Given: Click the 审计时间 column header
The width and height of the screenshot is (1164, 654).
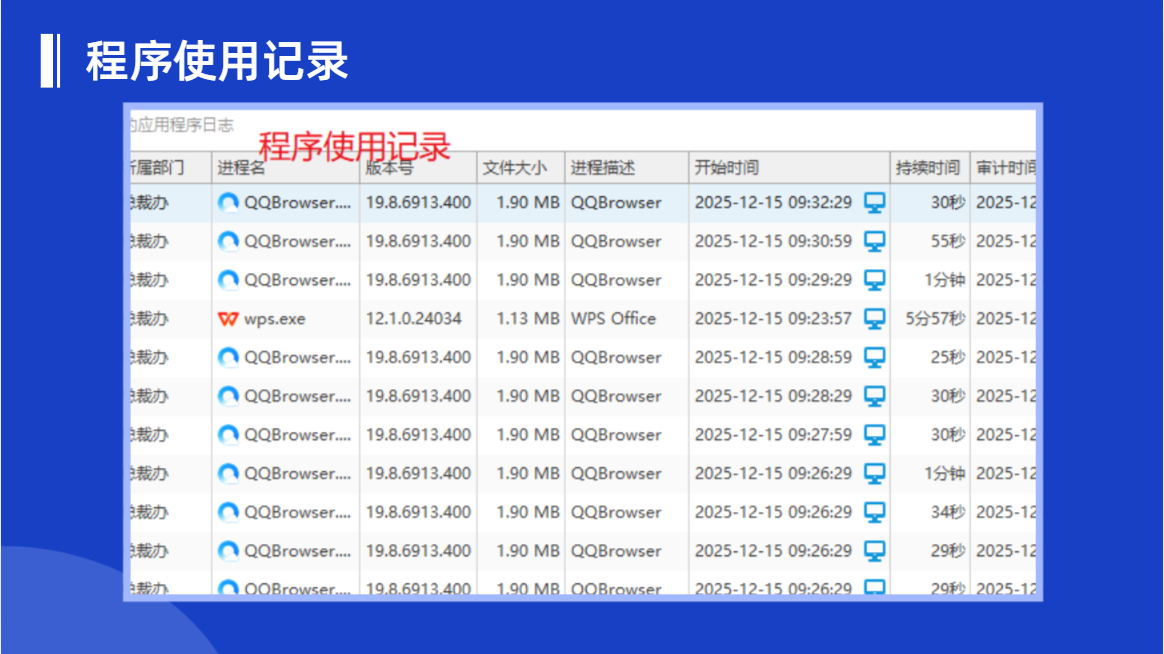Looking at the screenshot, I should 1004,168.
